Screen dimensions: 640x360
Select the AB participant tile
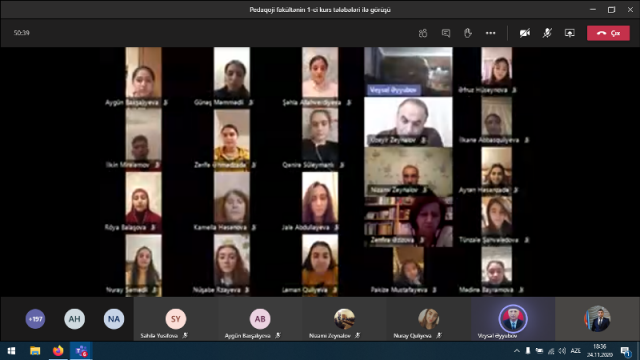click(260, 319)
